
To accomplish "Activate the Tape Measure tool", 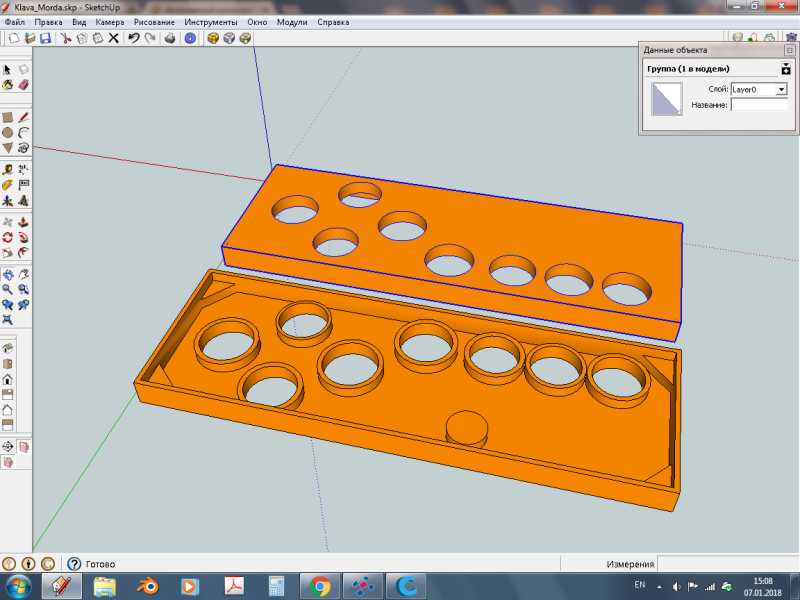I will tap(7, 169).
